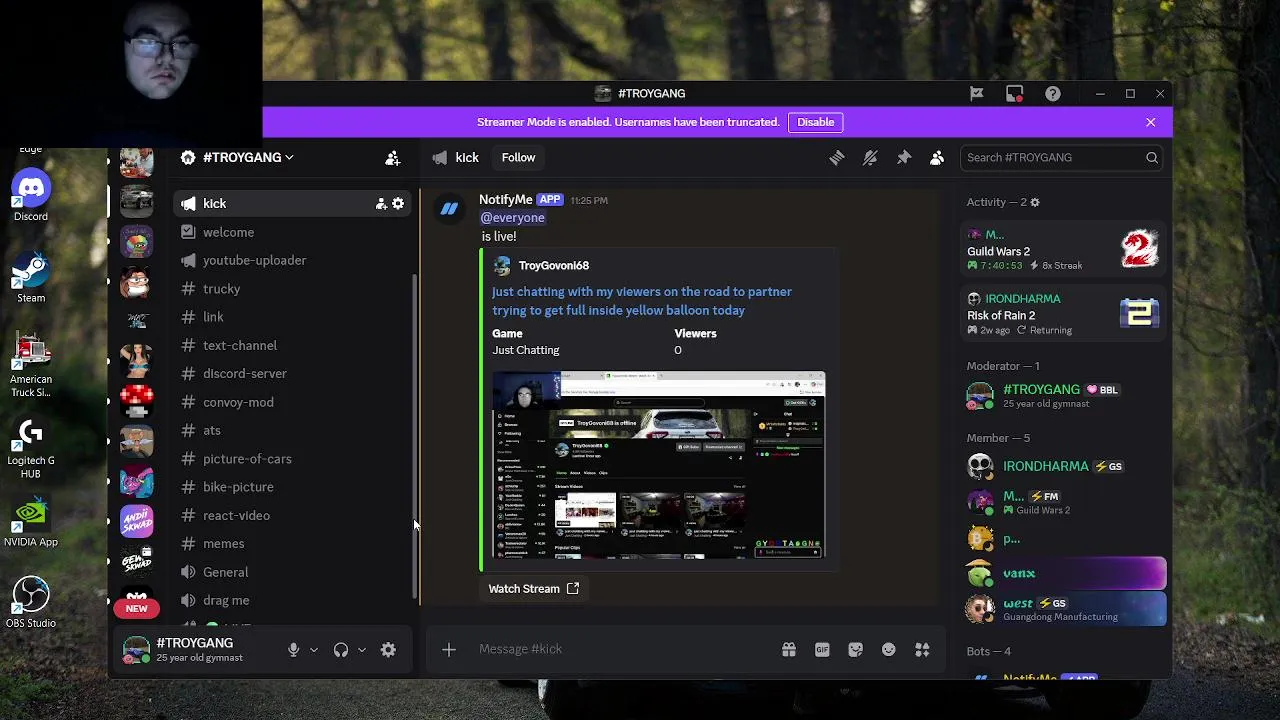Open the convoy-mod channel
Screen dimensions: 1280x720
[x=291, y=402]
